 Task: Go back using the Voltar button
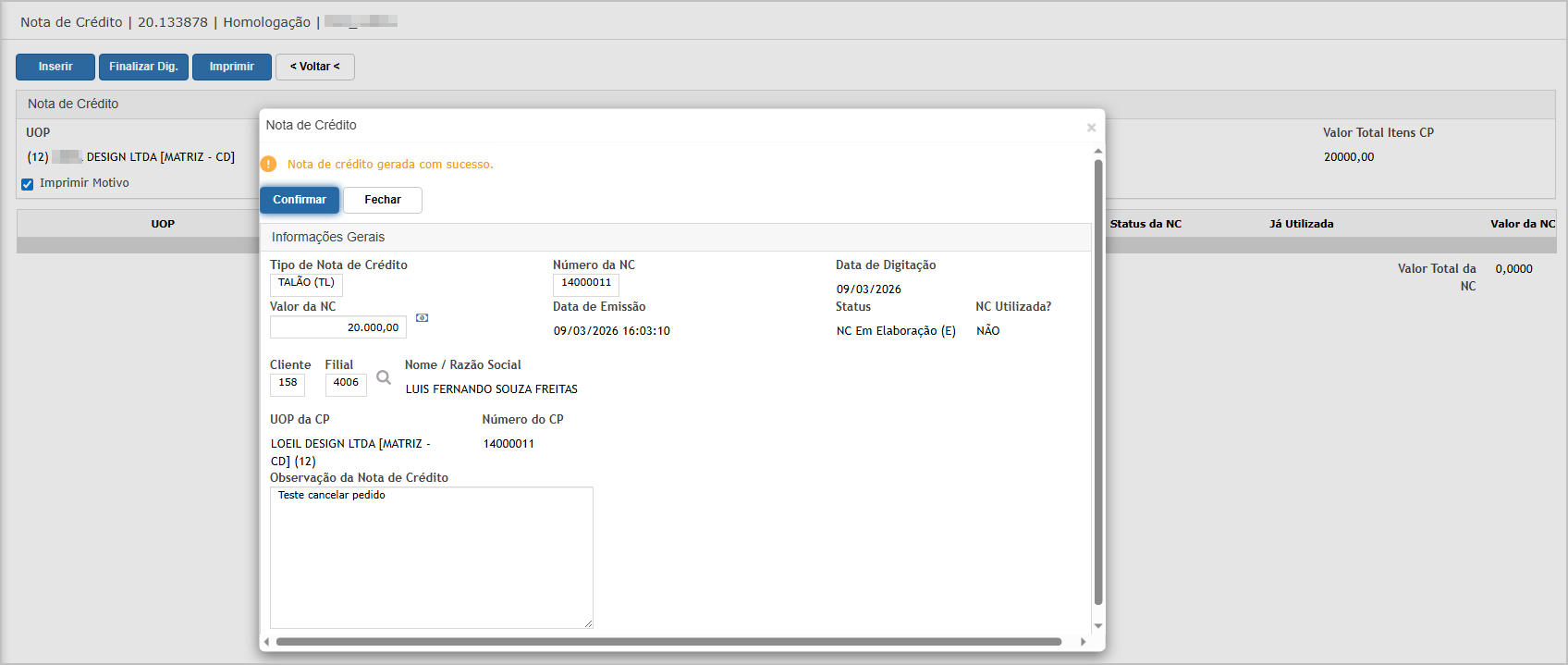[314, 67]
